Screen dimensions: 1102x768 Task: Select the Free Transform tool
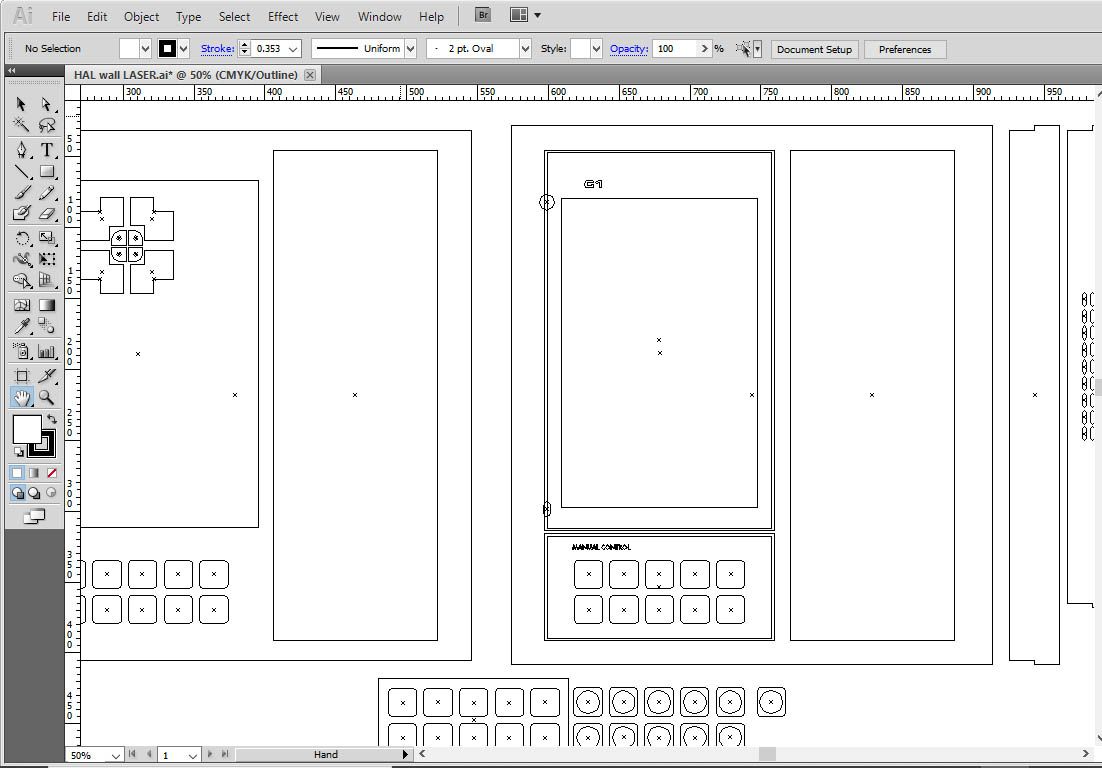46,259
